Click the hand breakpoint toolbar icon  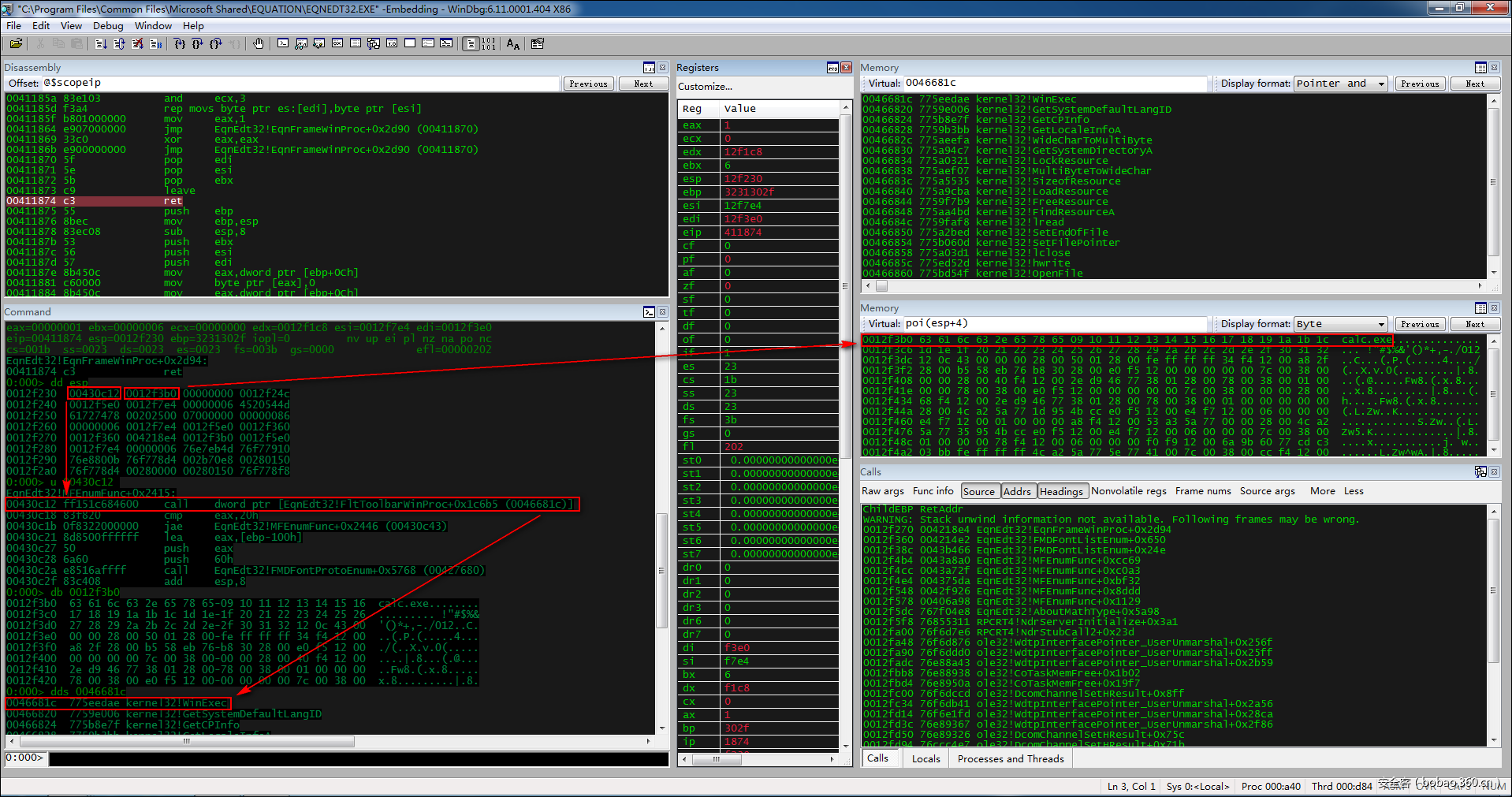tap(259, 44)
